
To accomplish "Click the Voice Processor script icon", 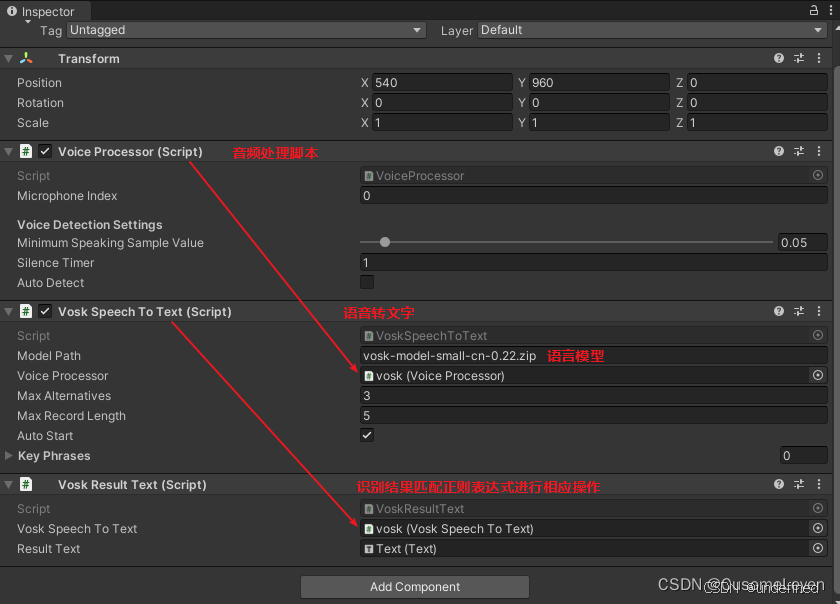I will tap(26, 152).
